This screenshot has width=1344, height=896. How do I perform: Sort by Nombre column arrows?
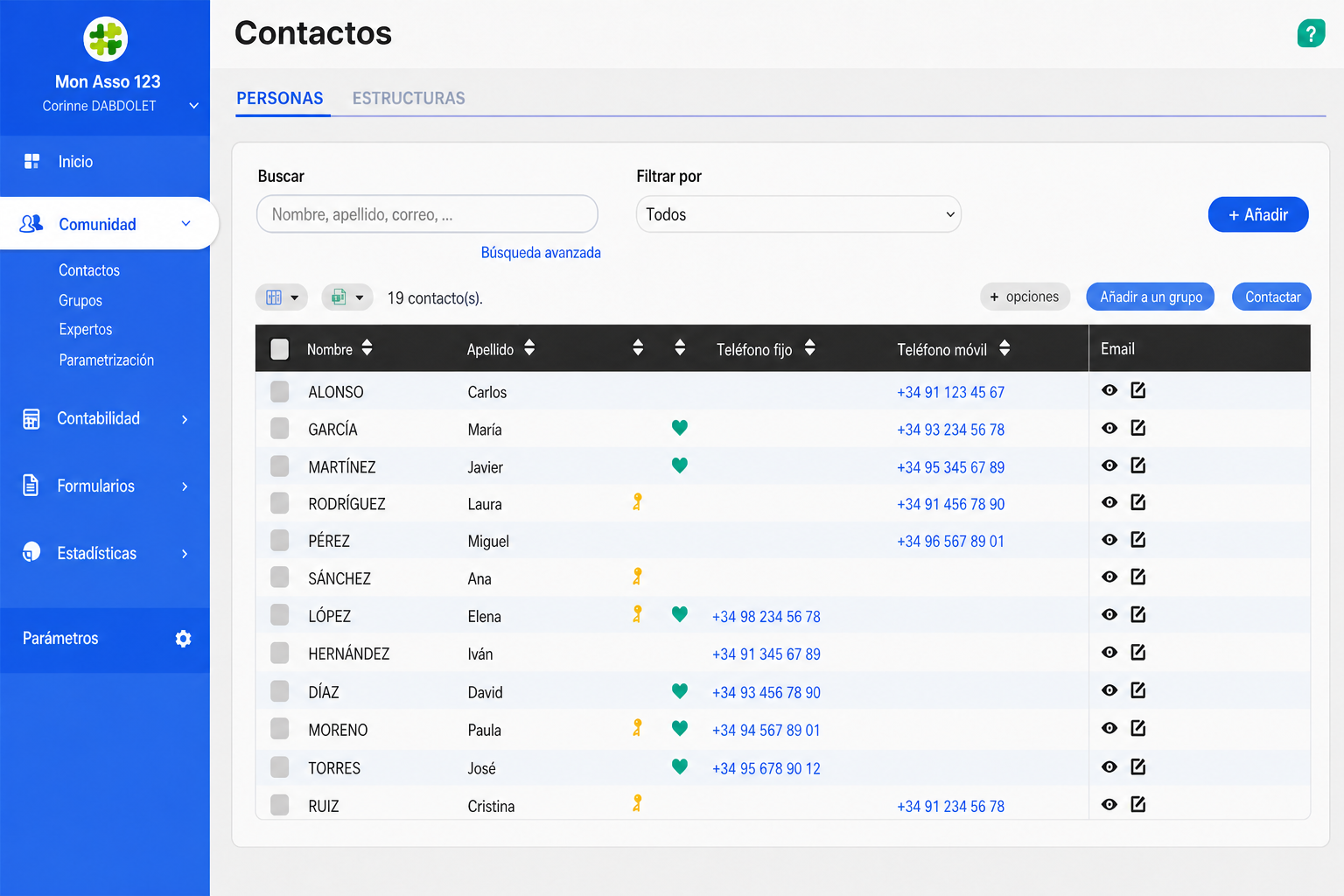(367, 348)
